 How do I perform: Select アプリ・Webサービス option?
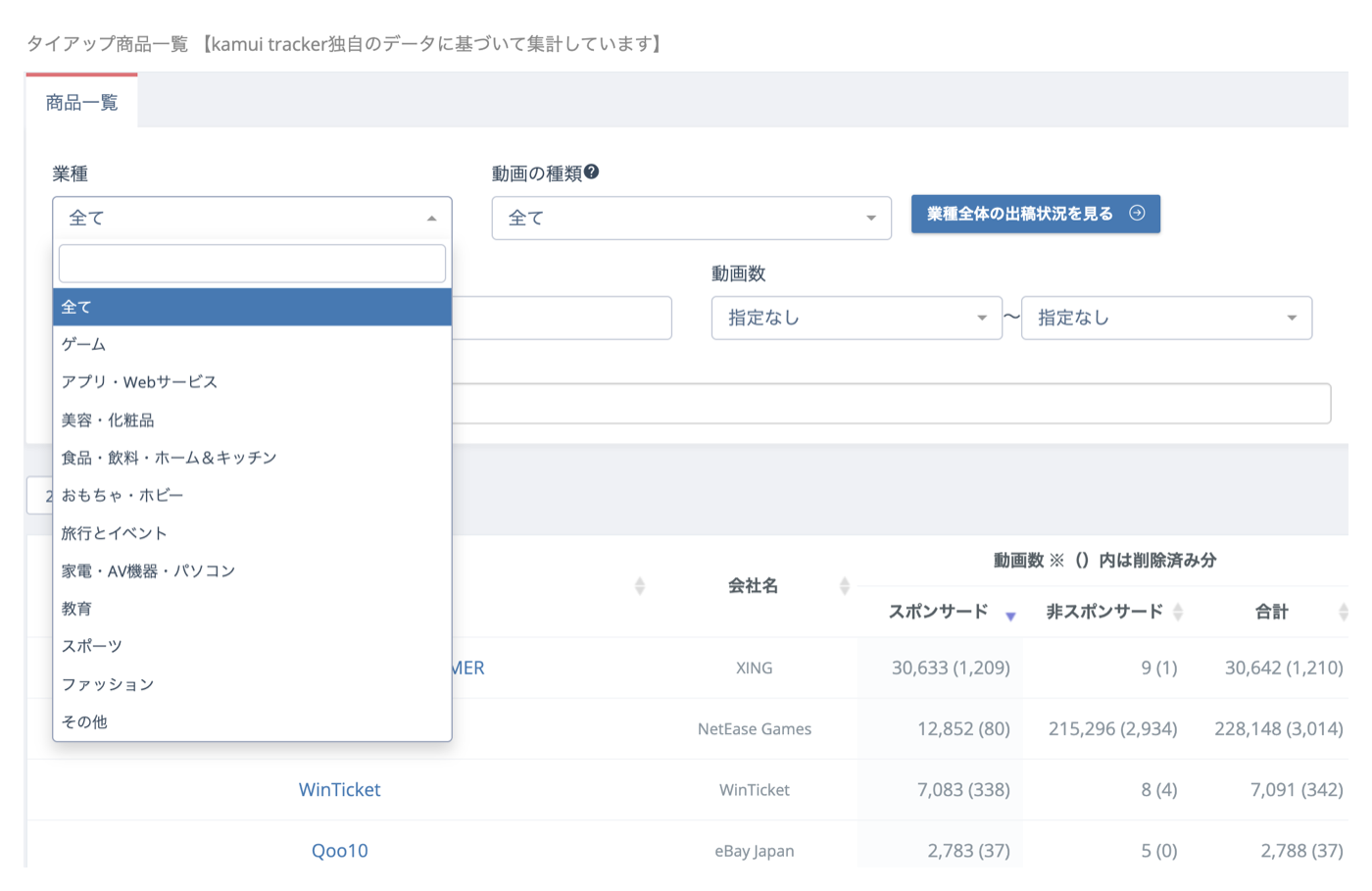click(252, 382)
